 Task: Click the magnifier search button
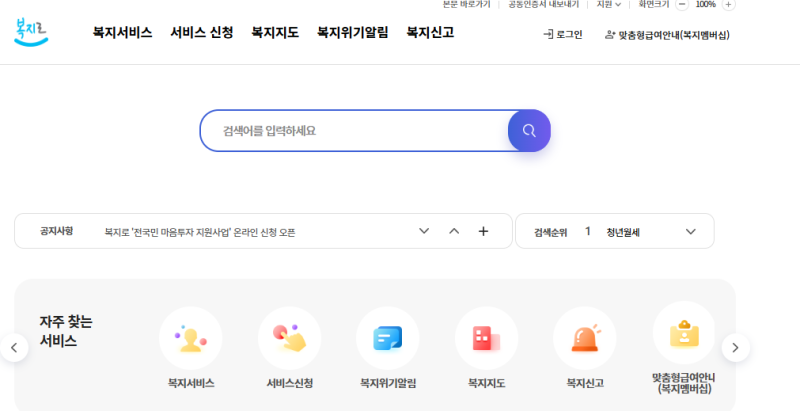(x=529, y=131)
